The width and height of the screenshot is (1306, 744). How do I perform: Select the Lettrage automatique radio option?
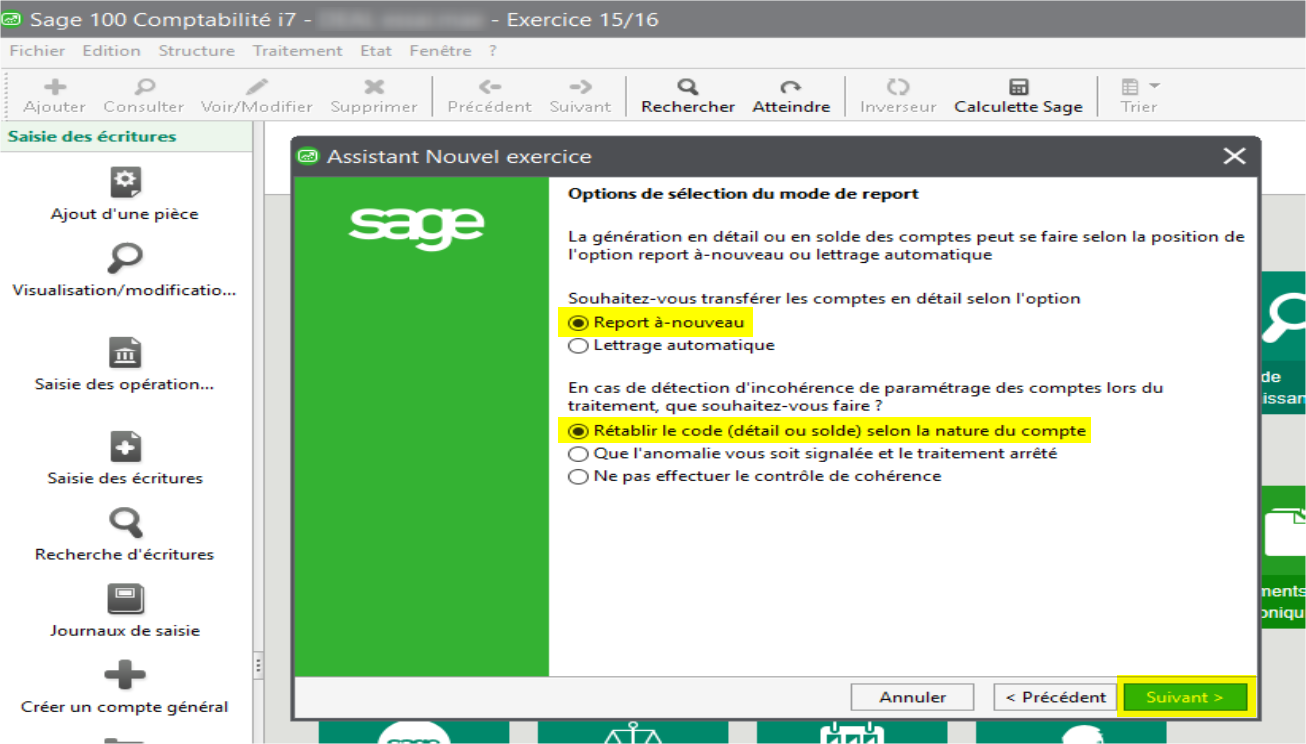pyautogui.click(x=578, y=346)
